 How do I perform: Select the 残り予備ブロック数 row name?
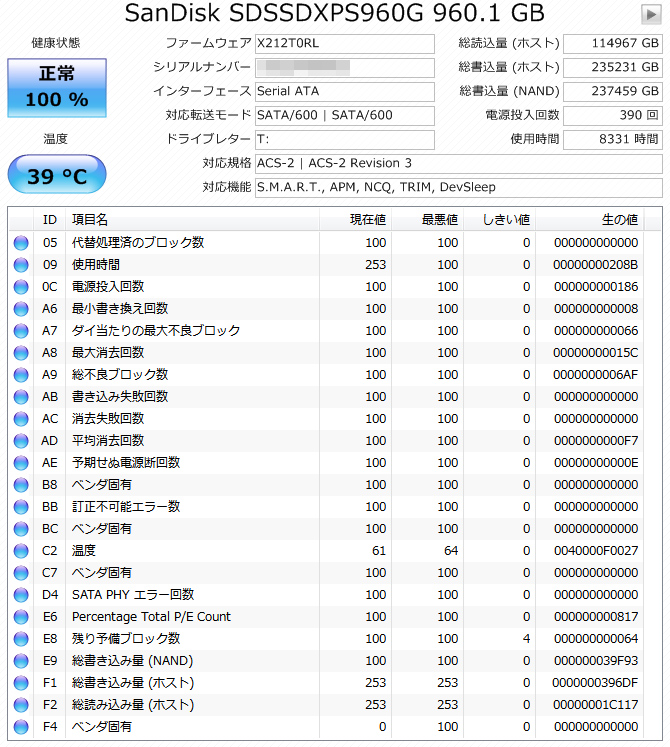(126, 638)
